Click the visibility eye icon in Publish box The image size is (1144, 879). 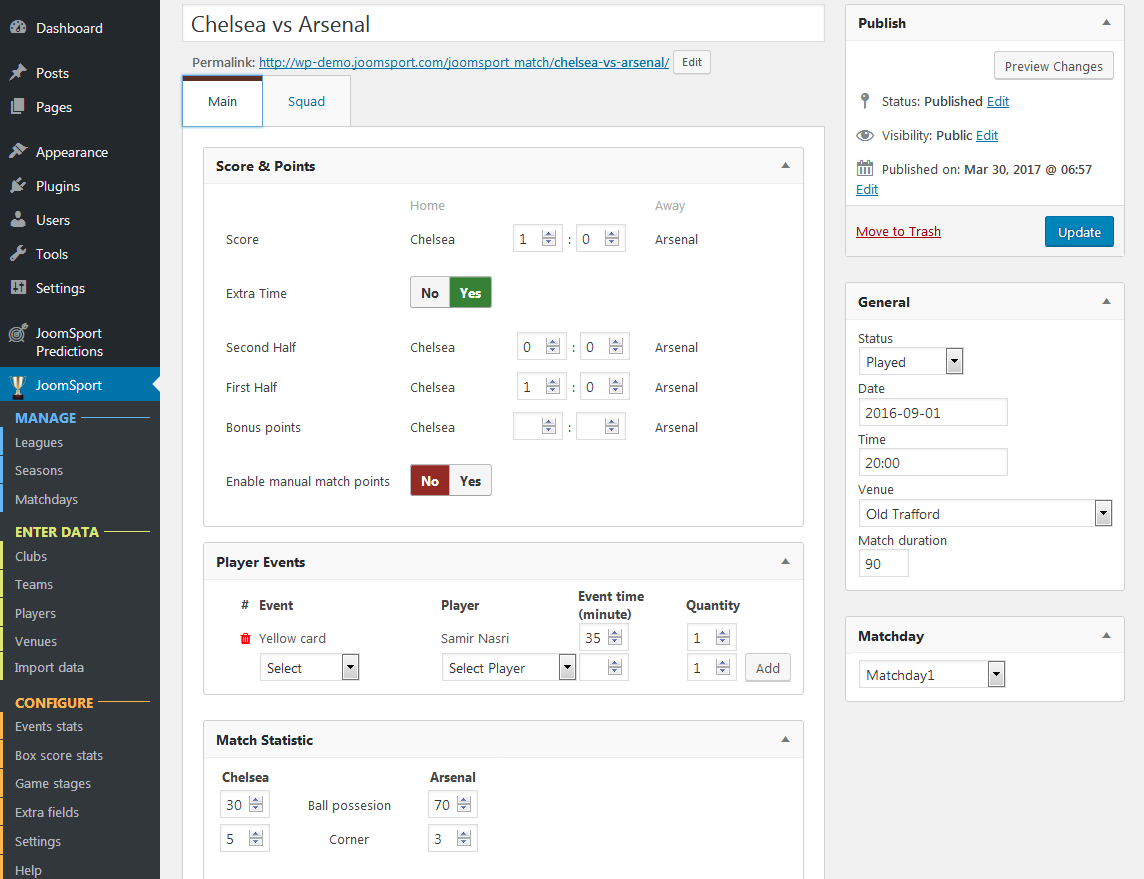[x=865, y=135]
